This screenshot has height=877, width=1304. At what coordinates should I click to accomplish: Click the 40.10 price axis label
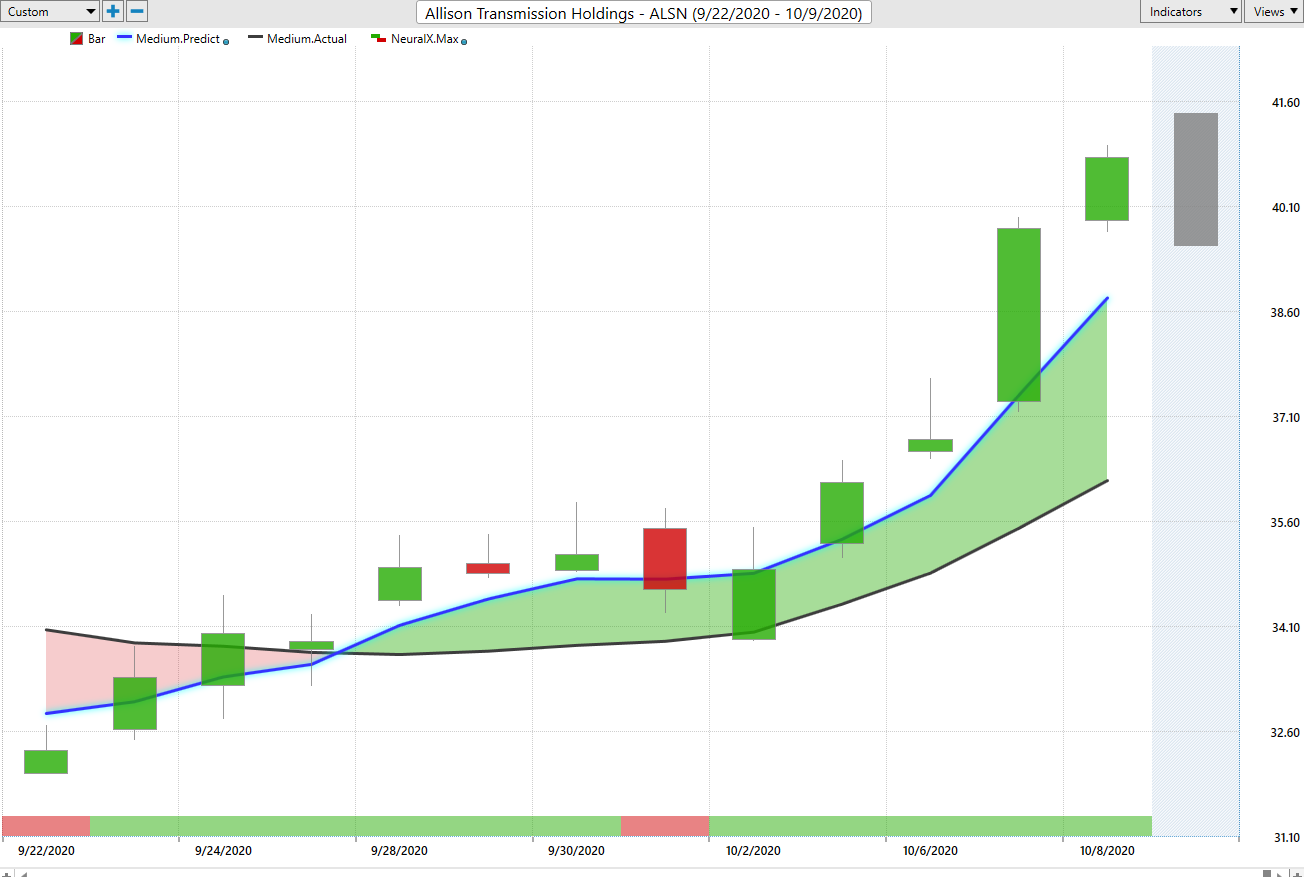tap(1284, 208)
